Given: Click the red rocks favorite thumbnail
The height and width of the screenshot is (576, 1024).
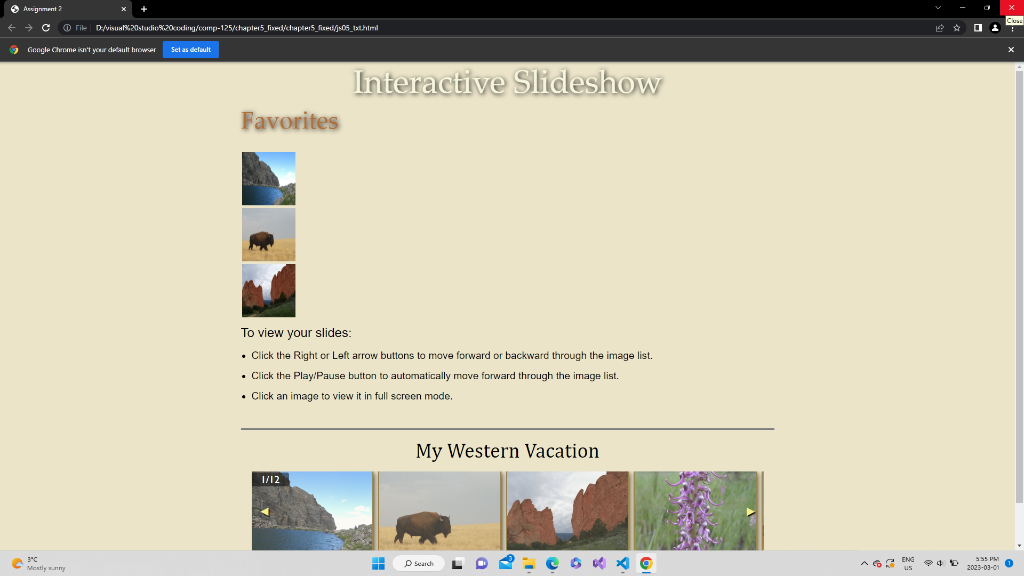Looking at the screenshot, I should [x=268, y=291].
